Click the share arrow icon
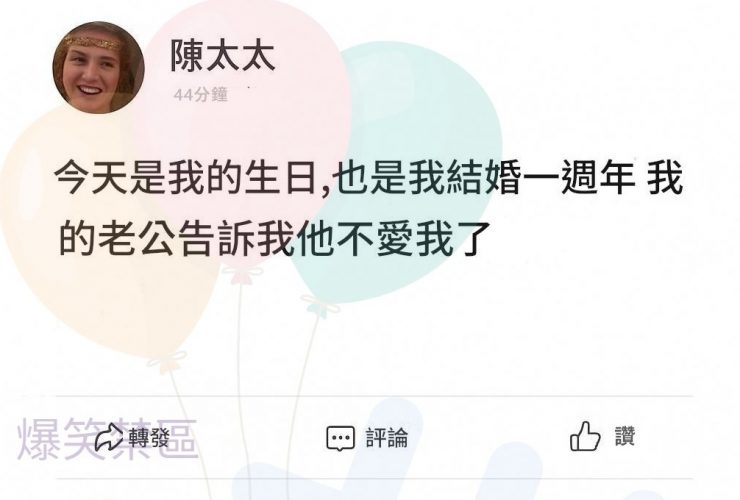 [108, 437]
